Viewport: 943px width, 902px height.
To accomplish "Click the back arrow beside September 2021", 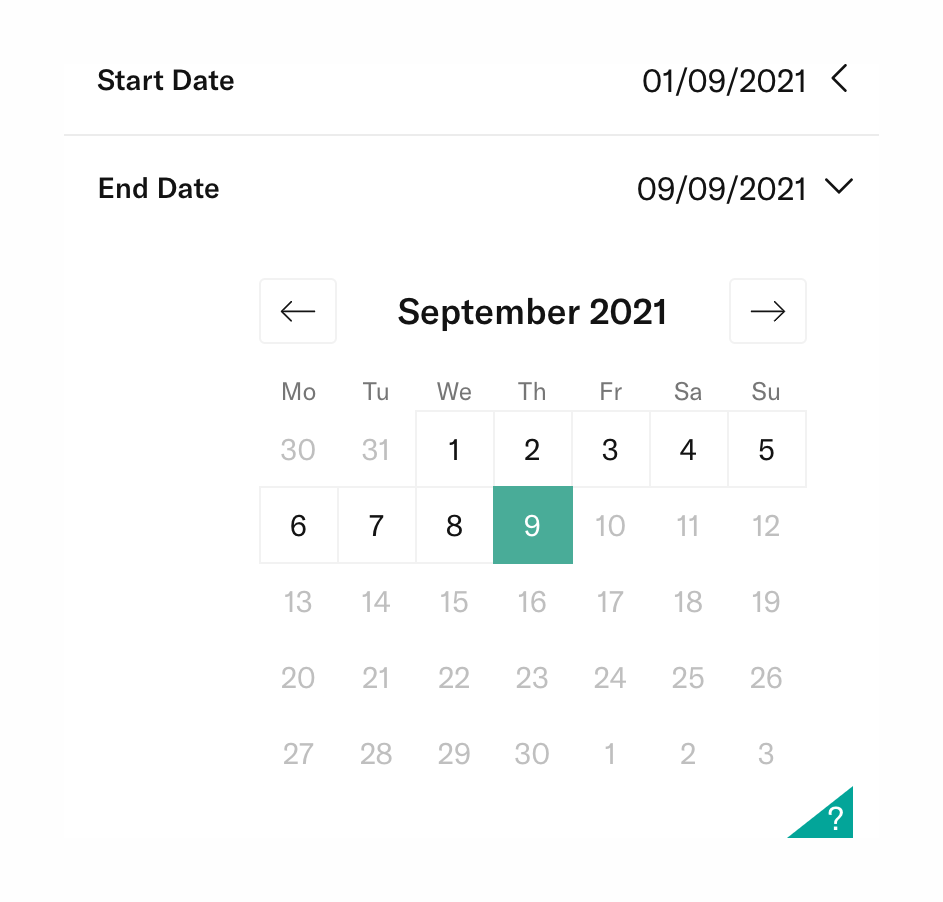I will (297, 311).
